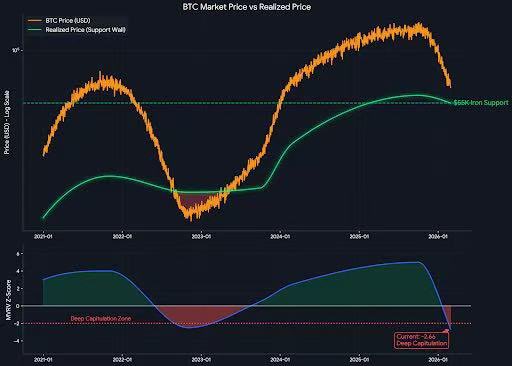Click the 4 tick on the MVRV axis
The width and height of the screenshot is (512, 366).
[18, 271]
